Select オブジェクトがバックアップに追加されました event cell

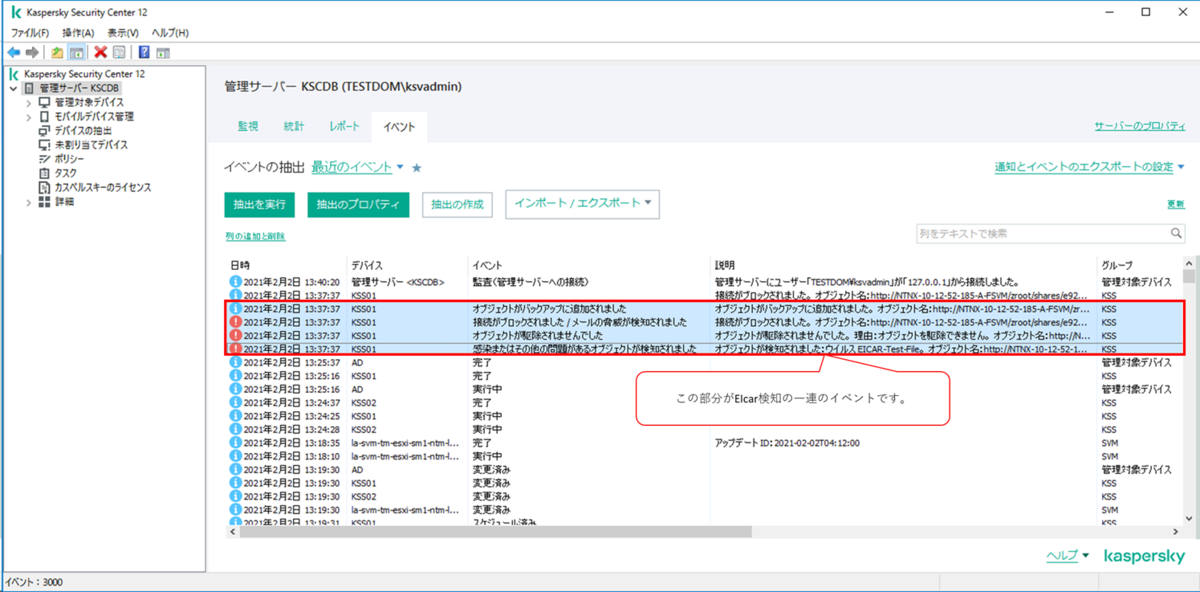pos(549,309)
